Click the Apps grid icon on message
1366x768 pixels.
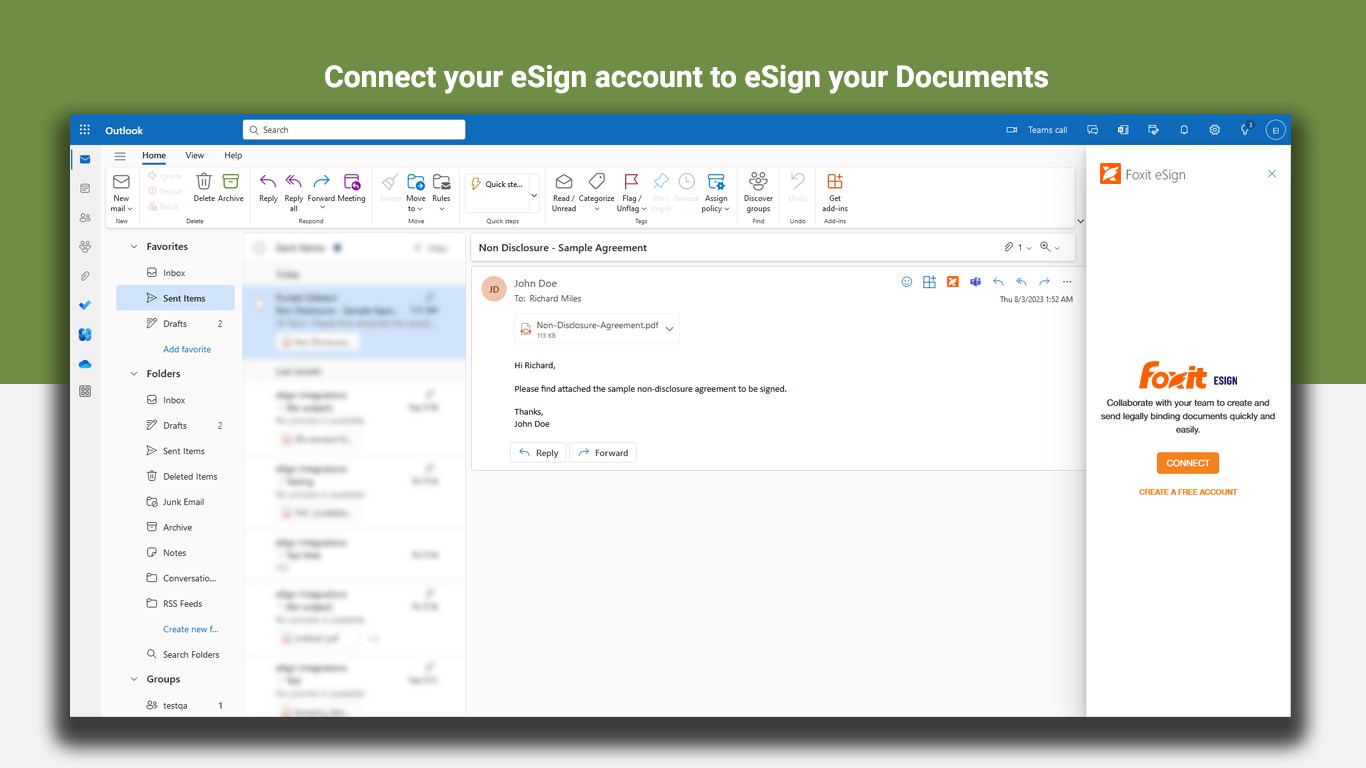929,282
